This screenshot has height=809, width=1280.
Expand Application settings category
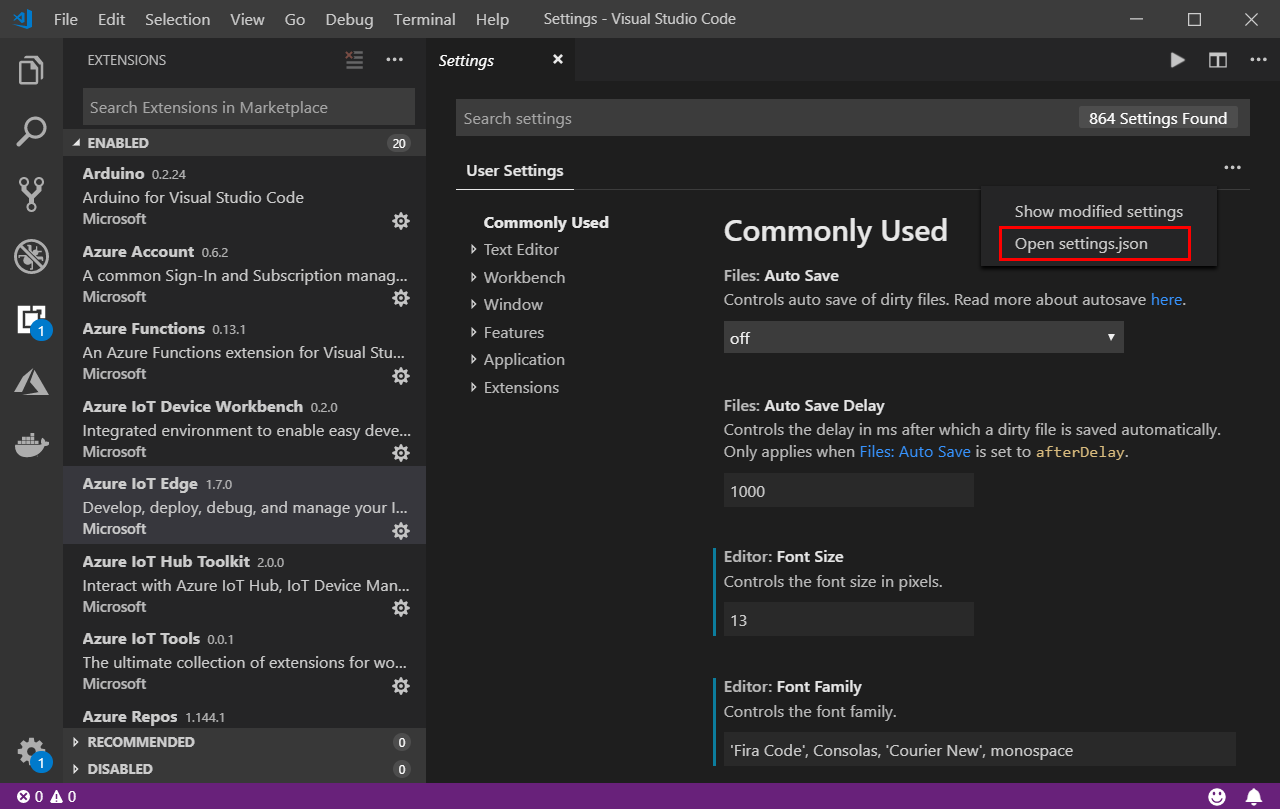524,360
